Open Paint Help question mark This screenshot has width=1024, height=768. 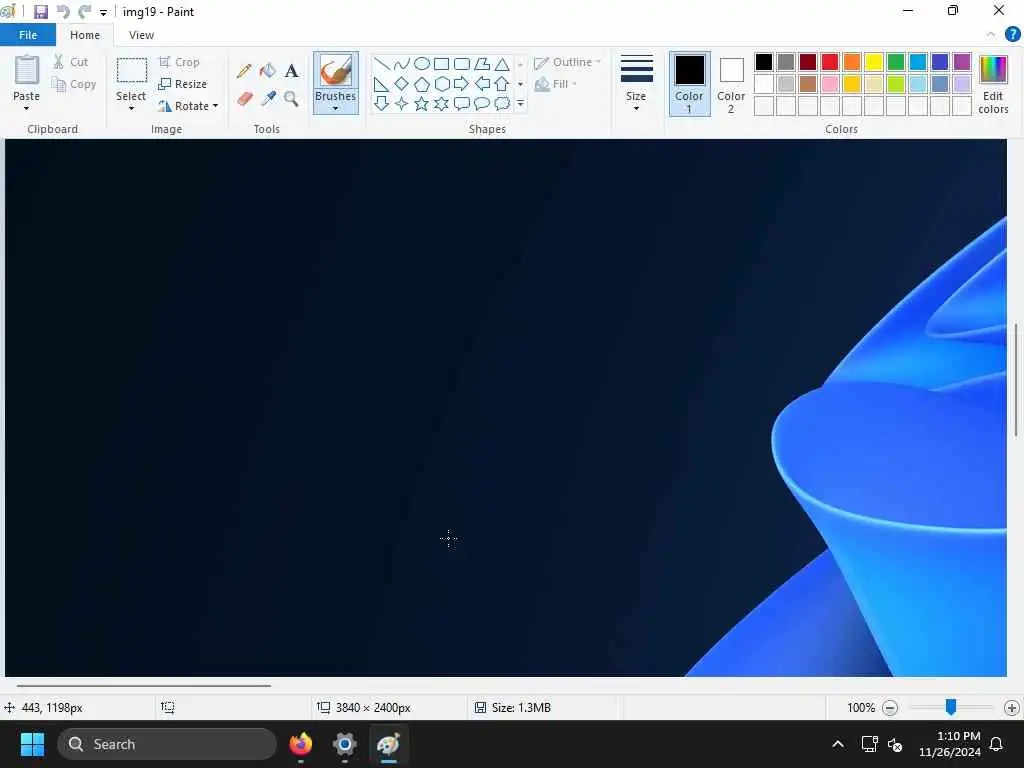click(1012, 35)
